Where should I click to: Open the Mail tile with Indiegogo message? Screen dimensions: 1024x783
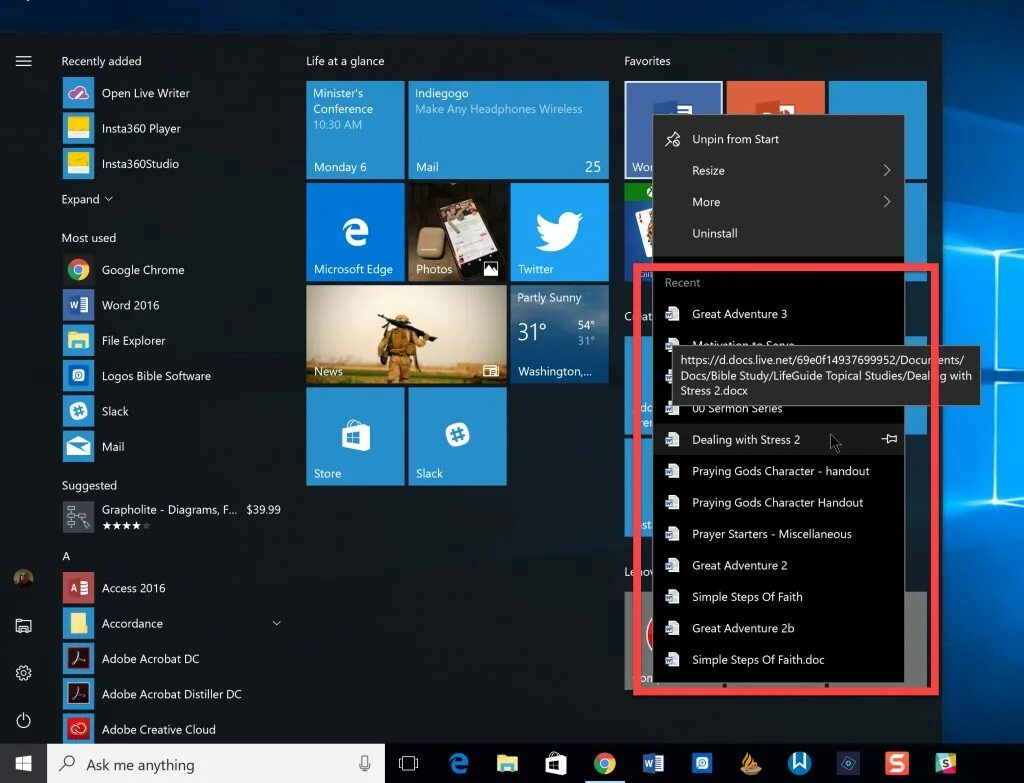point(508,130)
